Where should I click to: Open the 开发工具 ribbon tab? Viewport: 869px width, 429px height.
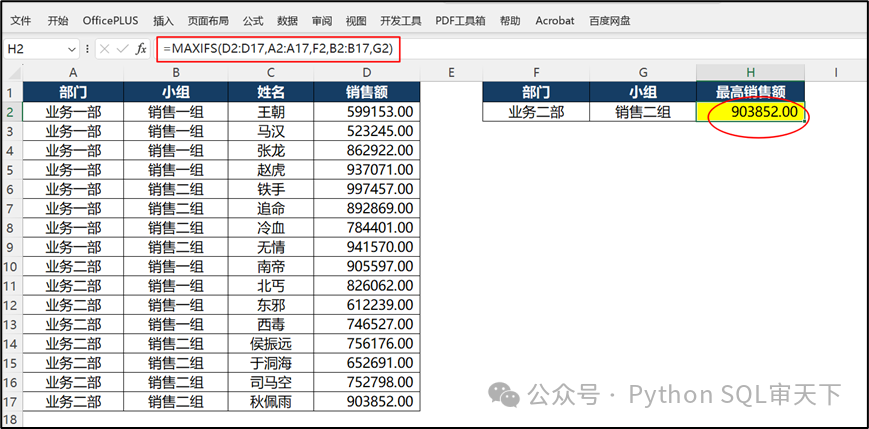(x=401, y=20)
